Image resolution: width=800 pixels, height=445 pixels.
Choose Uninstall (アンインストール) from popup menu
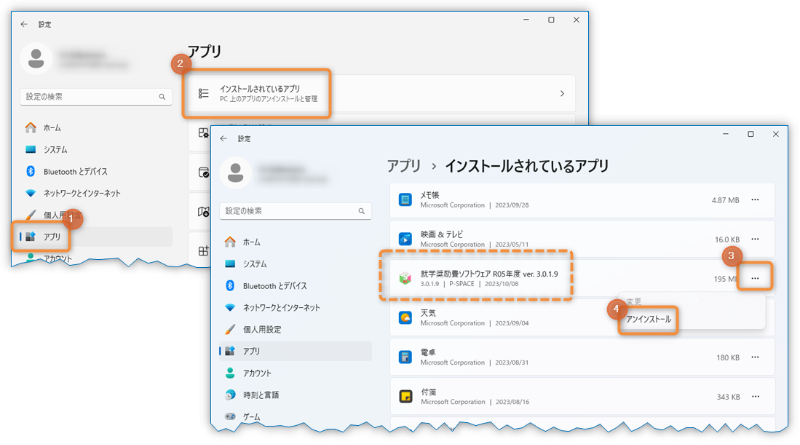[648, 319]
